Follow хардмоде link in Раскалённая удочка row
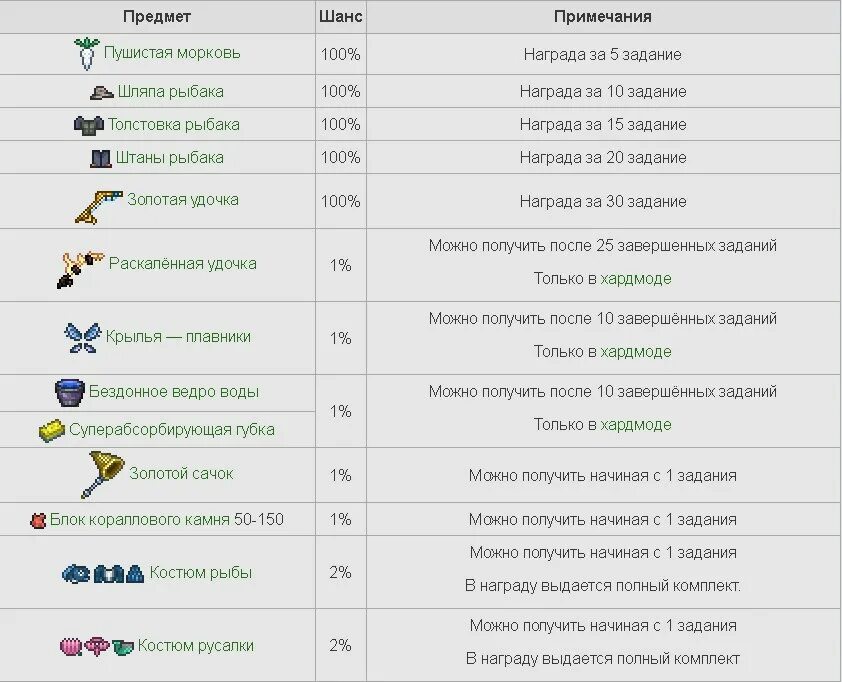The width and height of the screenshot is (842, 682). click(x=636, y=279)
